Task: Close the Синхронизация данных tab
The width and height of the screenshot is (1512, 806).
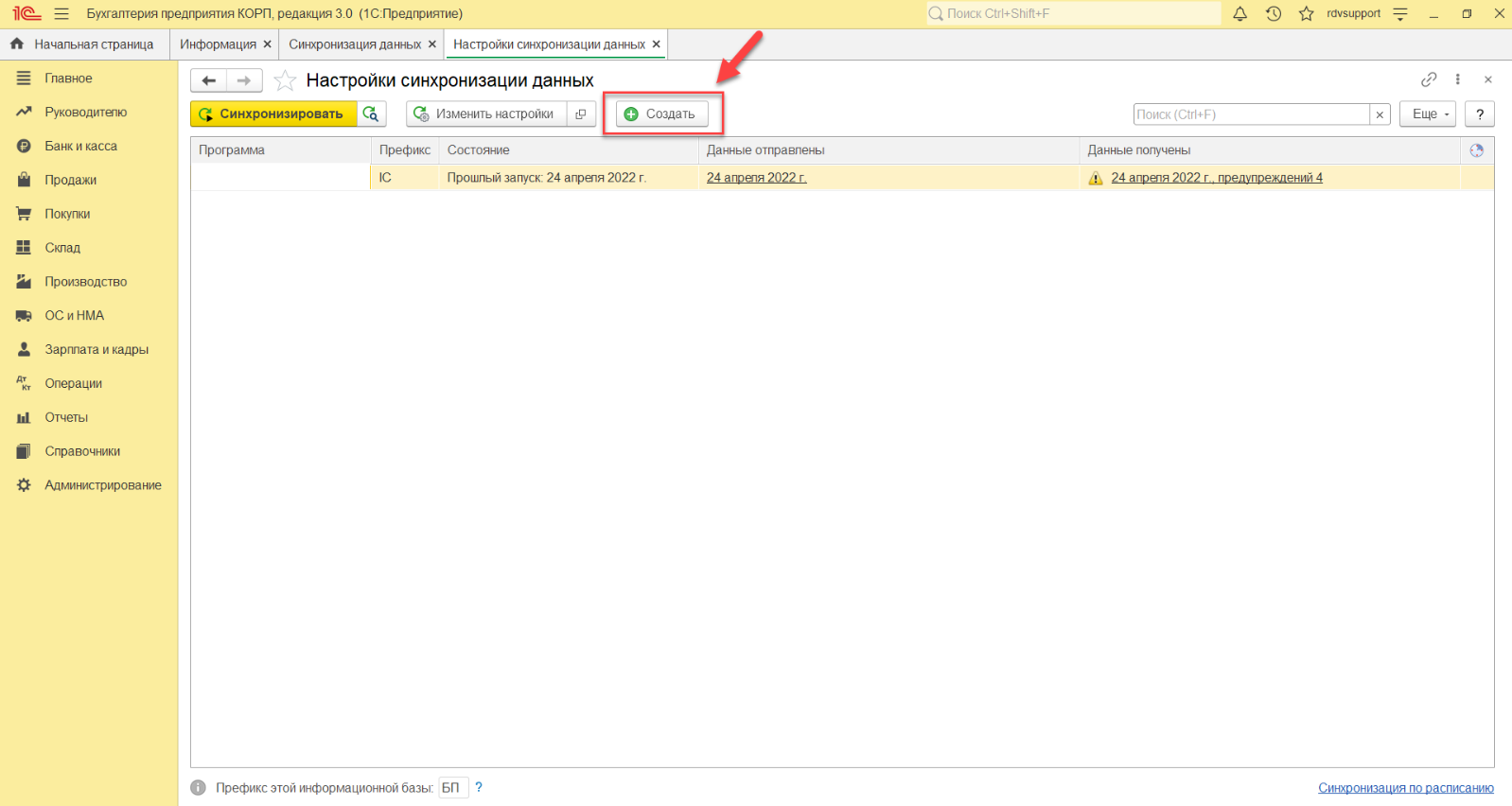Action: [432, 44]
